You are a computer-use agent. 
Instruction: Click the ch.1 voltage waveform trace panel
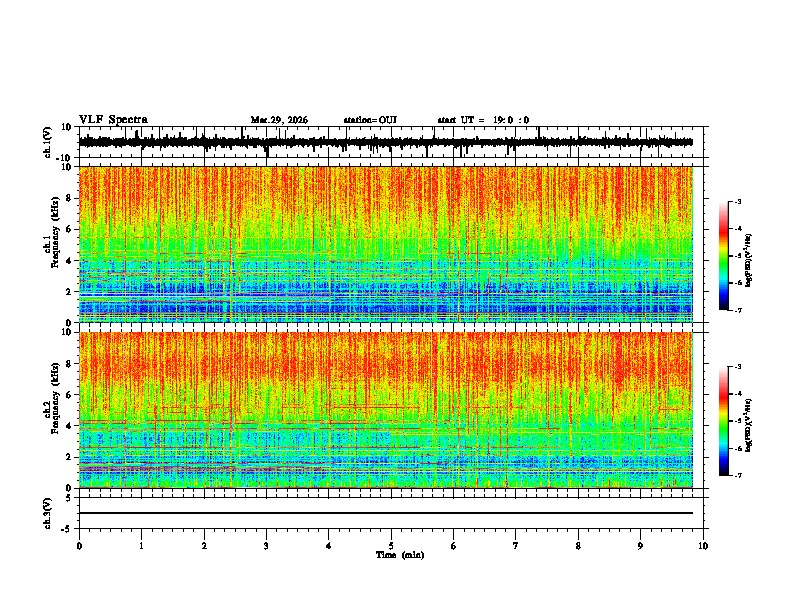(x=391, y=142)
